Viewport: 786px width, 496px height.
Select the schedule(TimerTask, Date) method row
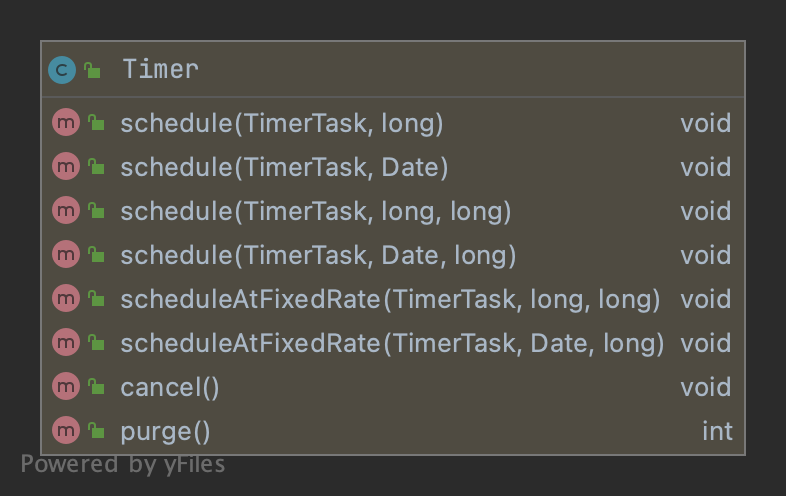[x=284, y=167]
